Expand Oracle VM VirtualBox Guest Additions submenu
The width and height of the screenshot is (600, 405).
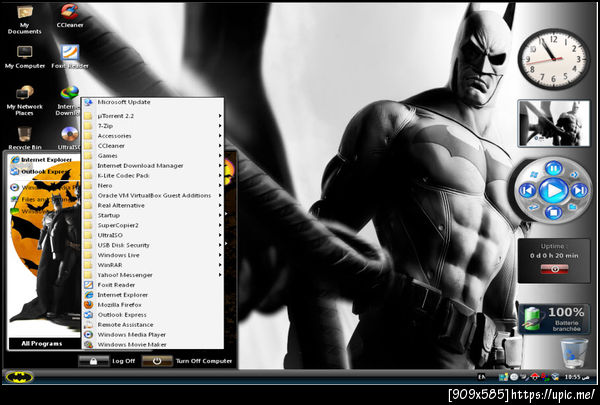click(x=153, y=195)
